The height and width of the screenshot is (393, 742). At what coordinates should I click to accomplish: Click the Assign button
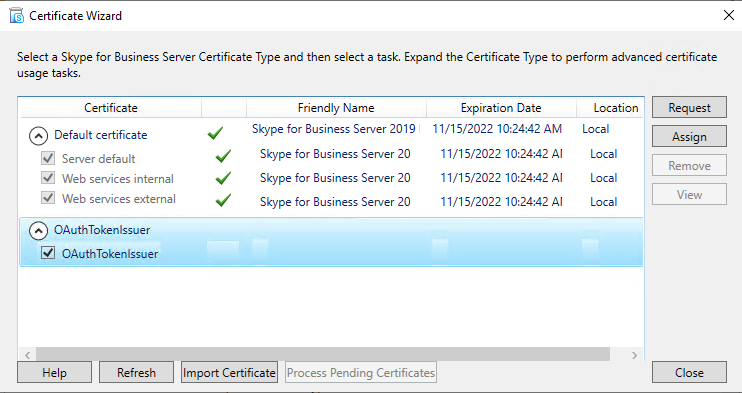point(689,136)
